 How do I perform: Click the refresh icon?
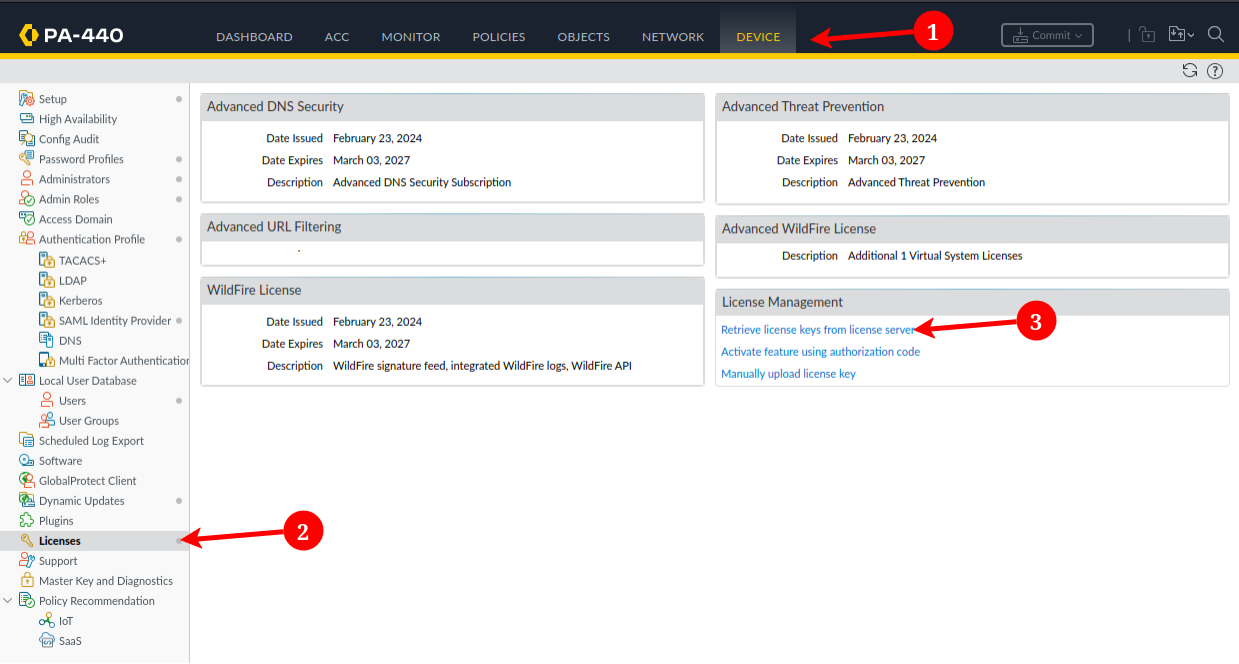1189,70
